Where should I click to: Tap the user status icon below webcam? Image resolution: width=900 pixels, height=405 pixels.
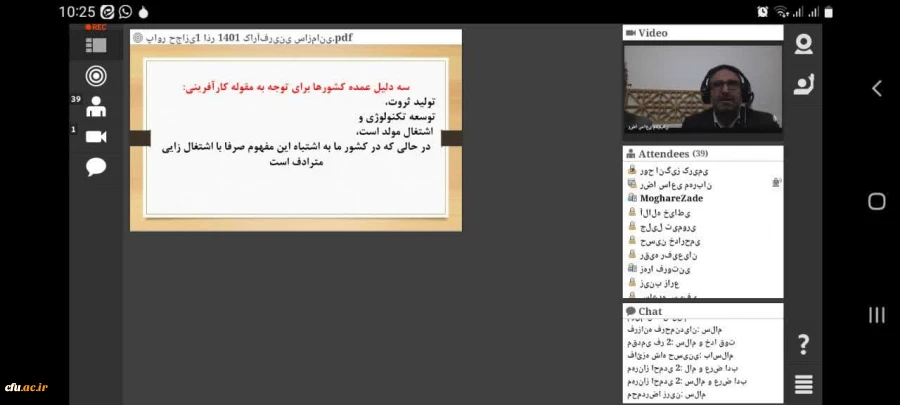(x=803, y=85)
